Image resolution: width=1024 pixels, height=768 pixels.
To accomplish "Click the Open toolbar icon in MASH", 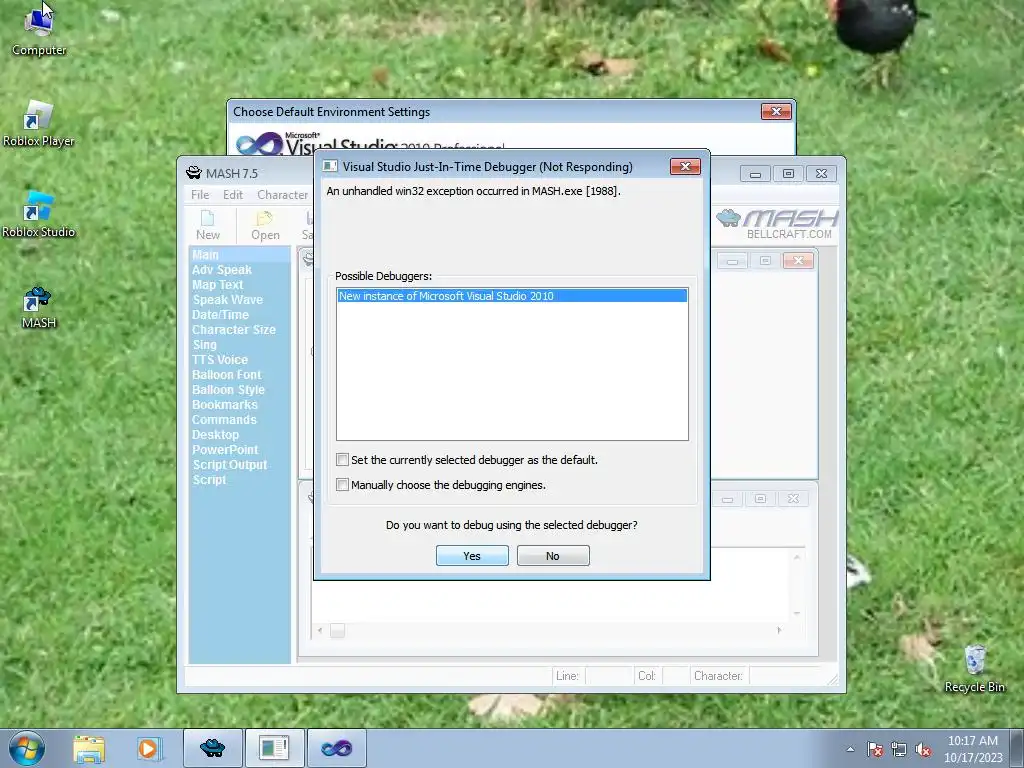I will pyautogui.click(x=265, y=225).
